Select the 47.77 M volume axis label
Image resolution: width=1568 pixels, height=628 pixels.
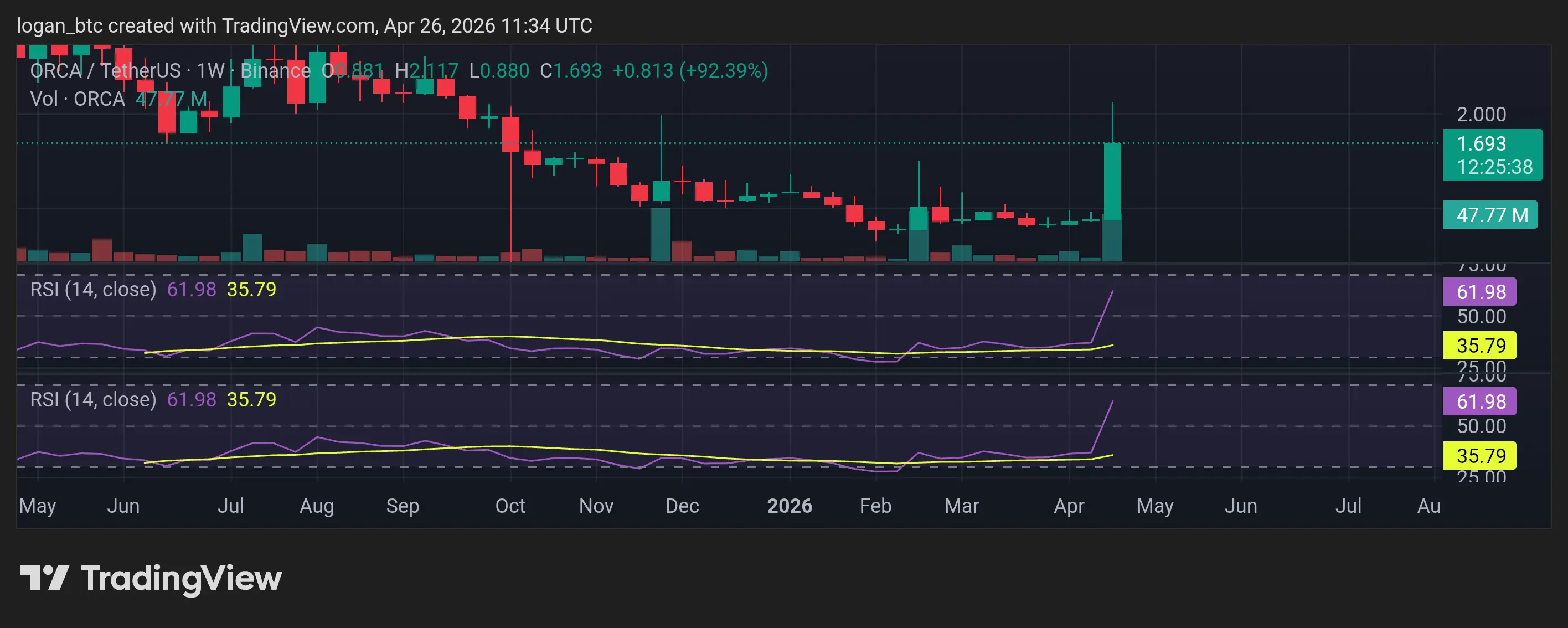(1489, 215)
